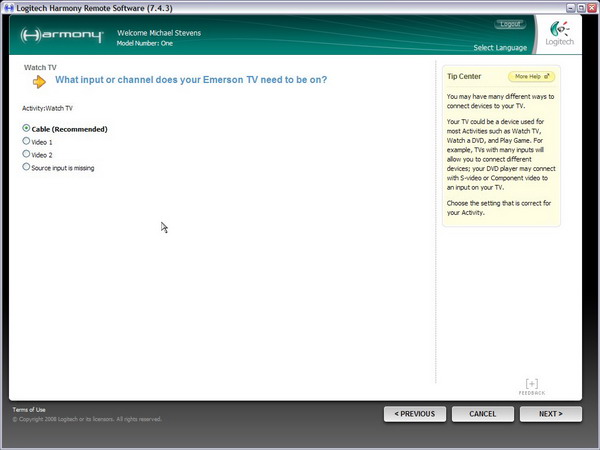600x450 pixels.
Task: Click the NEXT button
Action: pyautogui.click(x=551, y=414)
